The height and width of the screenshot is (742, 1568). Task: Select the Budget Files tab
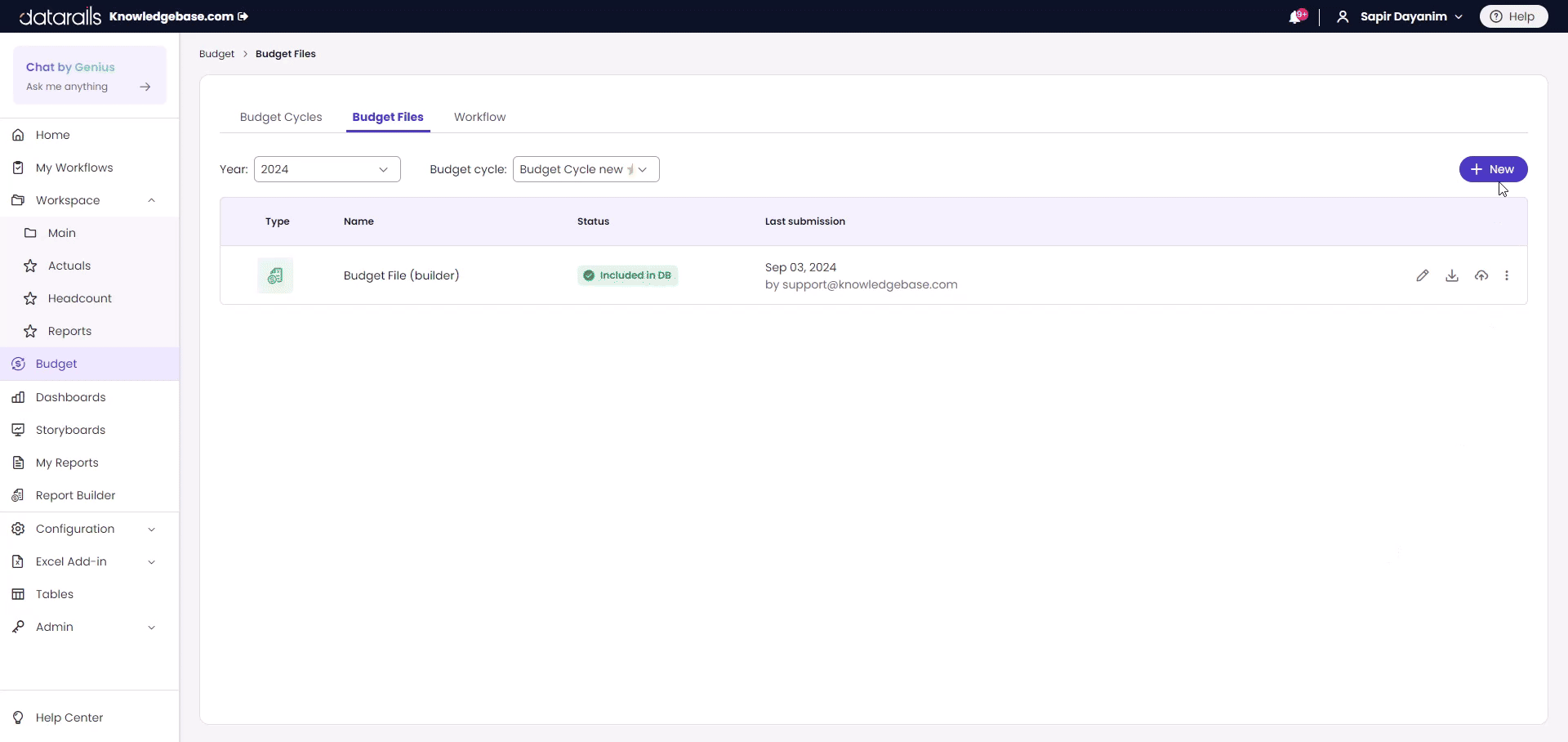click(x=388, y=117)
